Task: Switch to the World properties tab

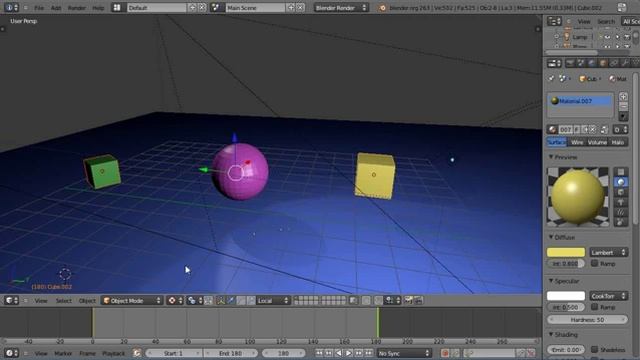Action: point(591,63)
